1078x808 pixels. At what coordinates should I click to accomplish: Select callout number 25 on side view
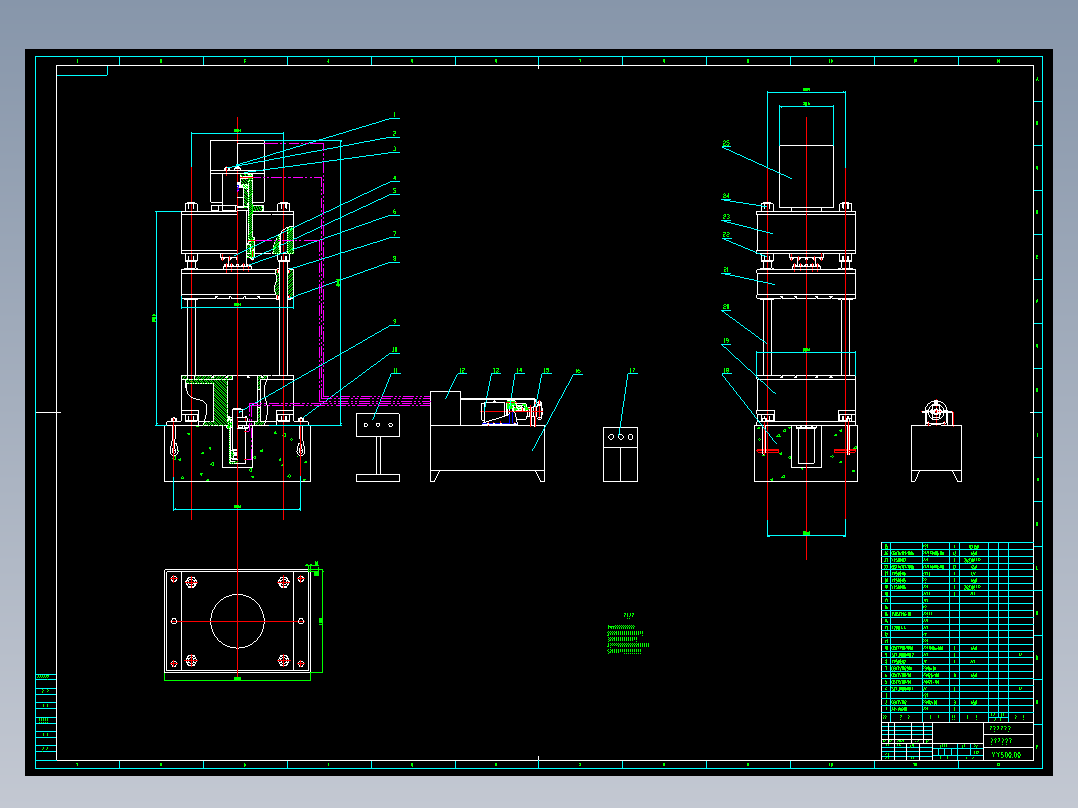726,144
